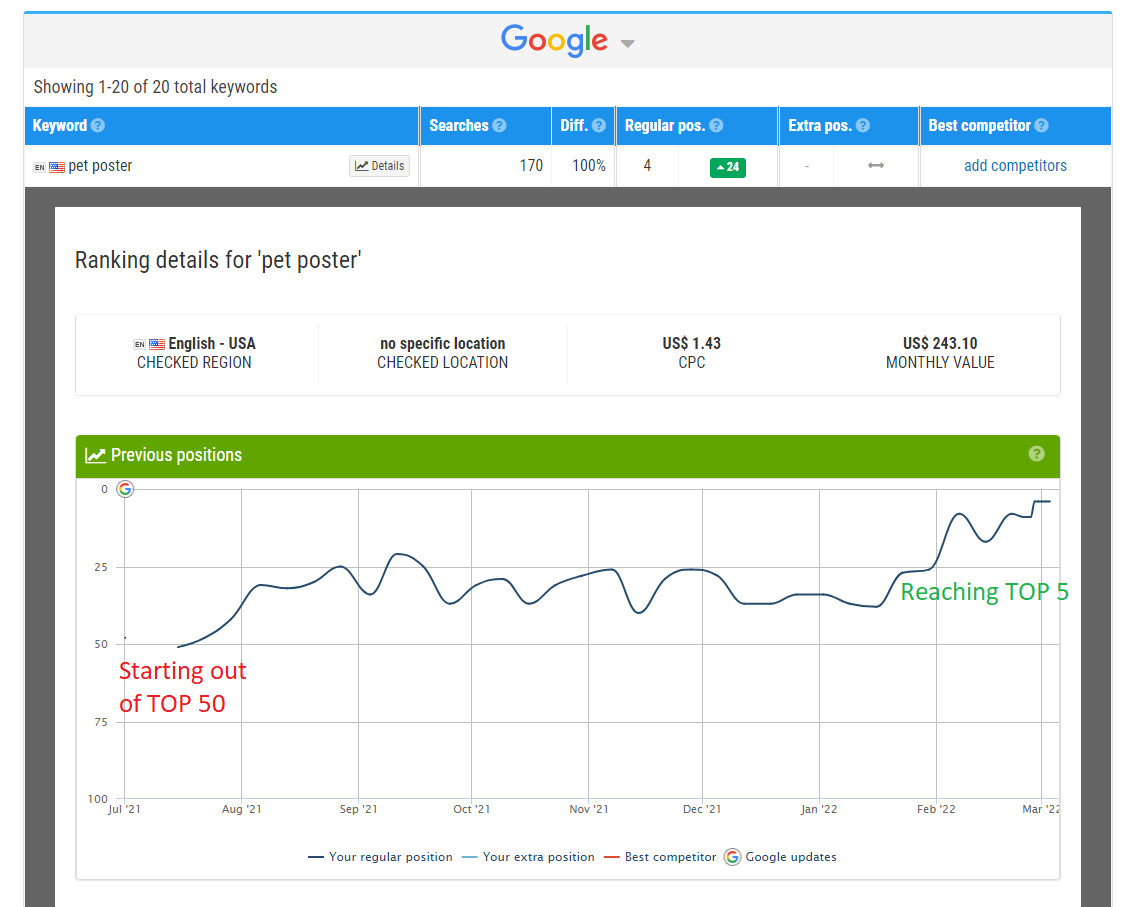The image size is (1136, 907).
Task: Open the Google search engine dropdown arrow
Action: (x=627, y=43)
